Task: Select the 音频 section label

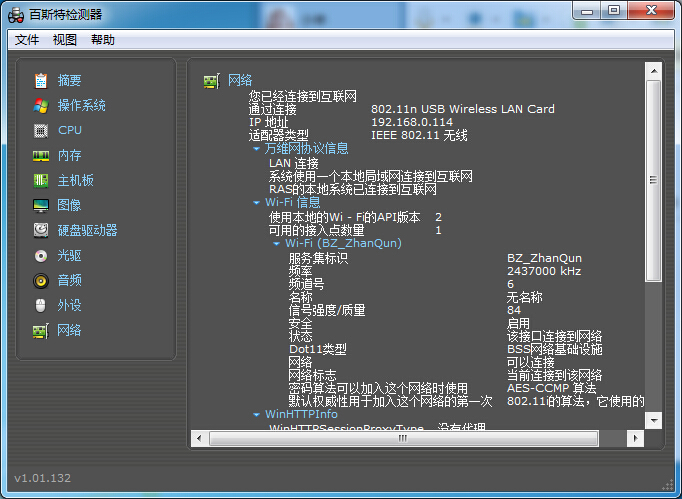Action: point(70,280)
